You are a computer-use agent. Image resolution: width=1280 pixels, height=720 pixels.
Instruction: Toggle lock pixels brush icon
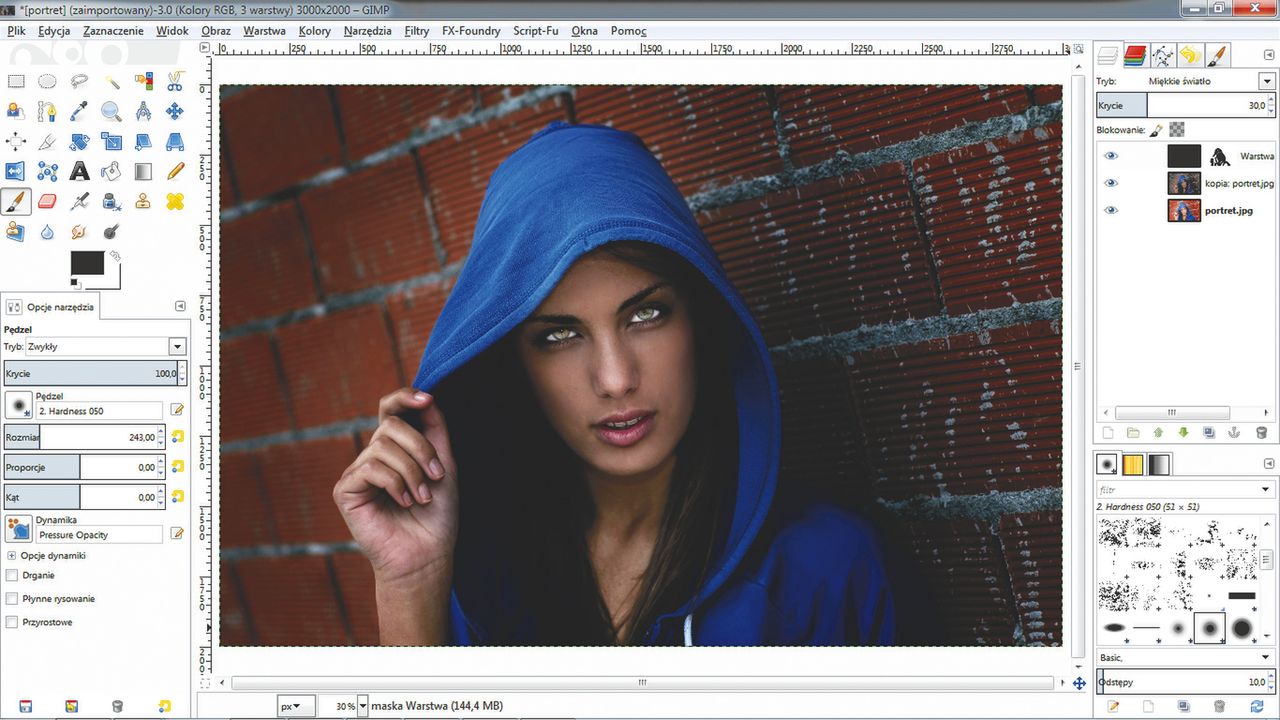pyautogui.click(x=1156, y=129)
